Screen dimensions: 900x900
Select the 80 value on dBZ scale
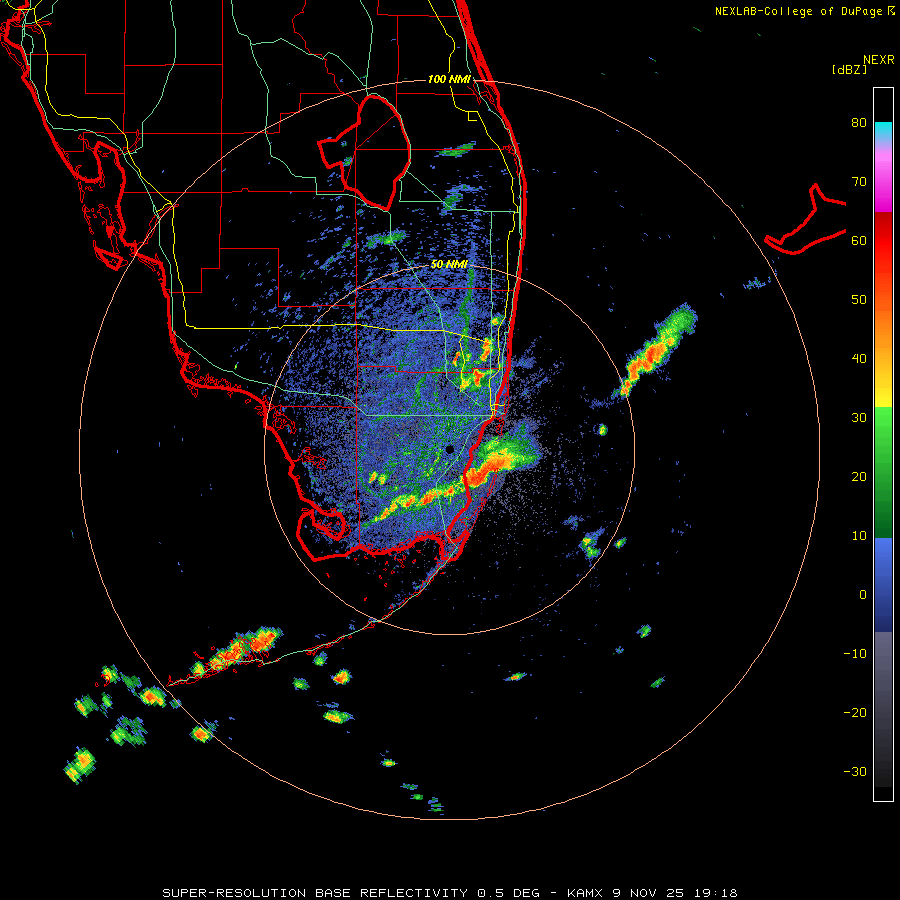point(859,122)
